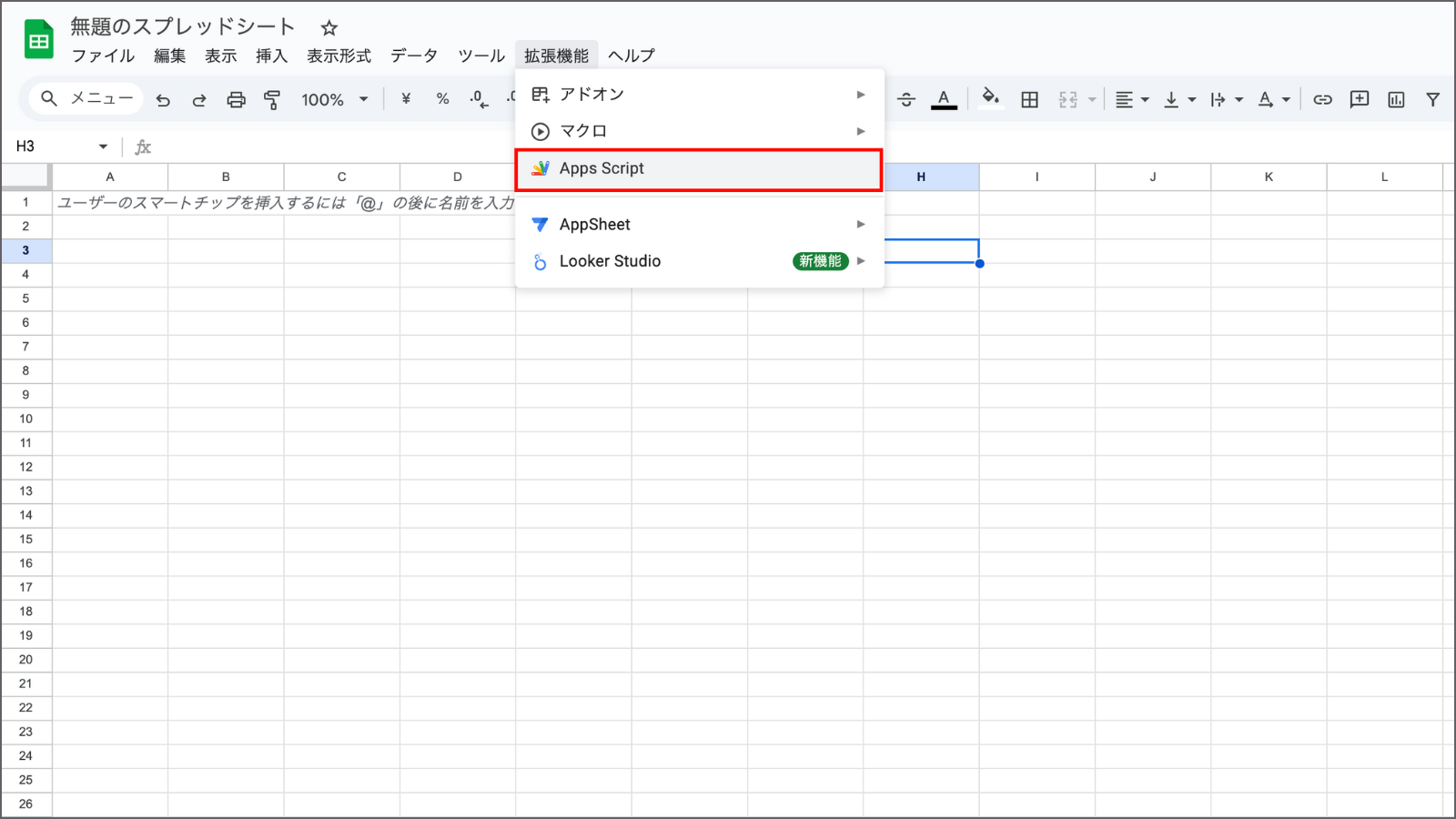Open the データ menu
1456x819 pixels.
tap(414, 56)
